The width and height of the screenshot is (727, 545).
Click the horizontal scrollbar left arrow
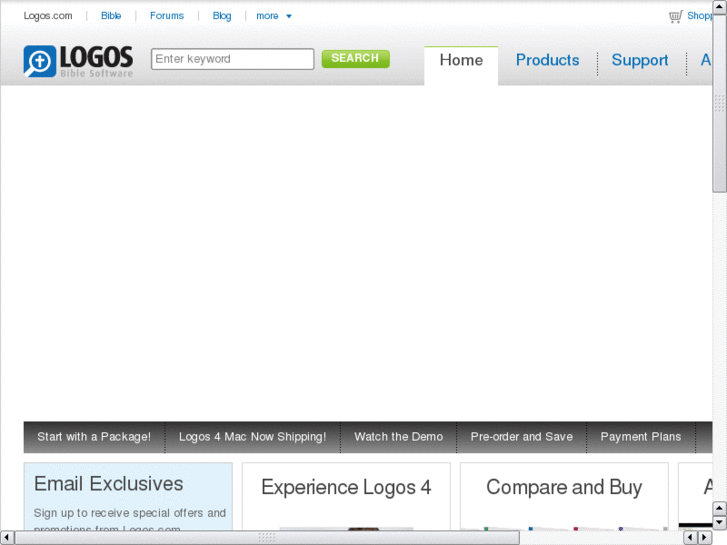click(x=7, y=538)
